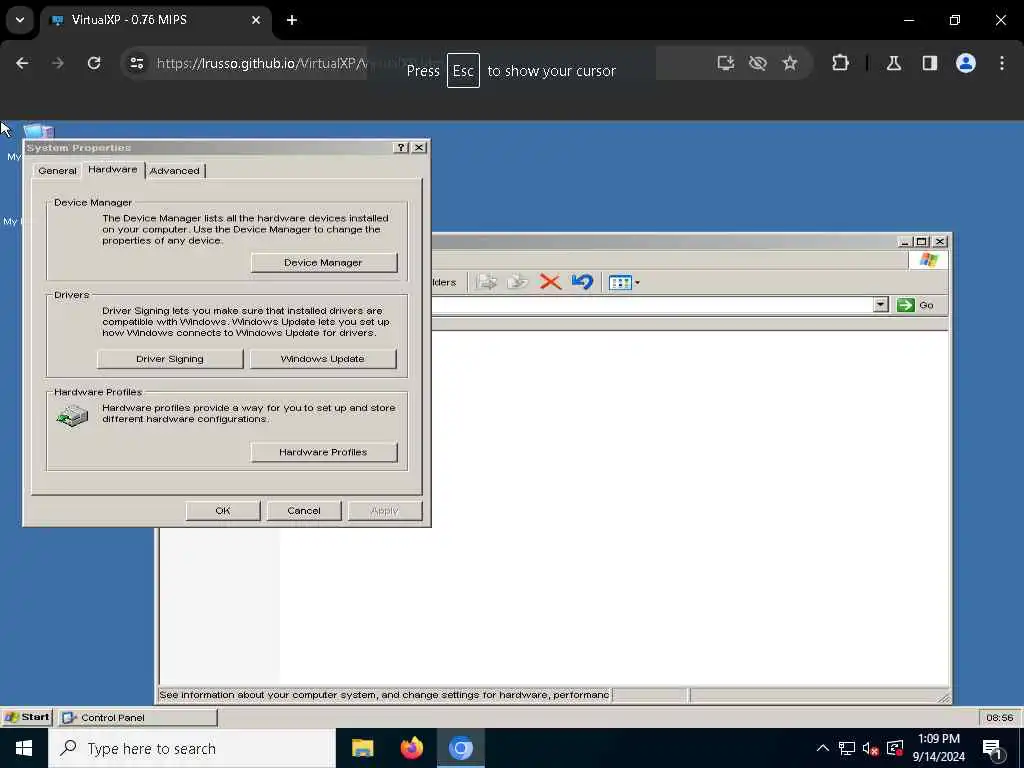Maximize the Control Panel window
1024x768 pixels.
coord(921,242)
